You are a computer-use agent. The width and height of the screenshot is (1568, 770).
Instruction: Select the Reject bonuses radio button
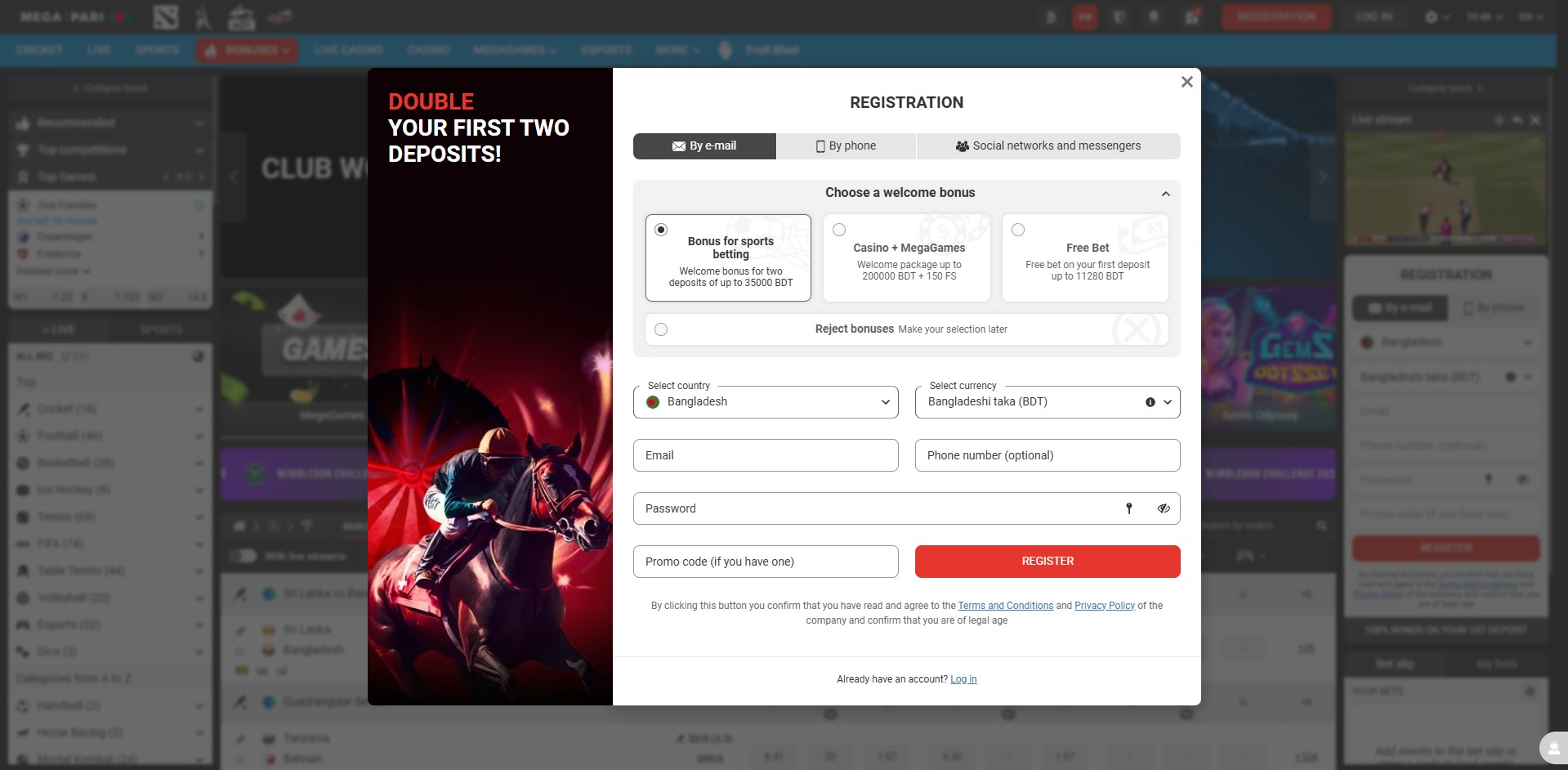click(661, 329)
